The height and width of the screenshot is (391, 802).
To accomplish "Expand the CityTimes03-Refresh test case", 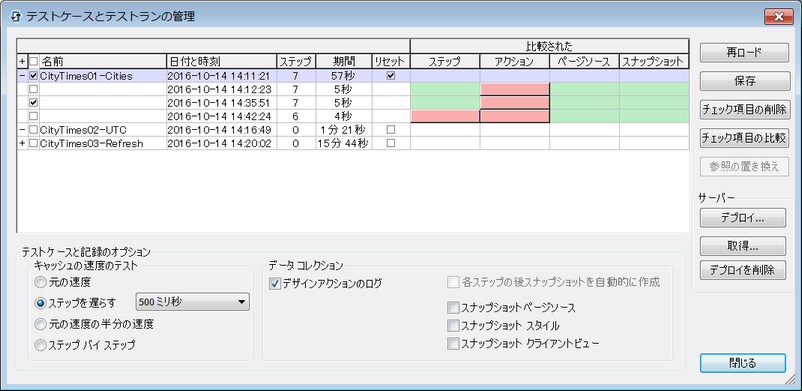I will pyautogui.click(x=22, y=143).
